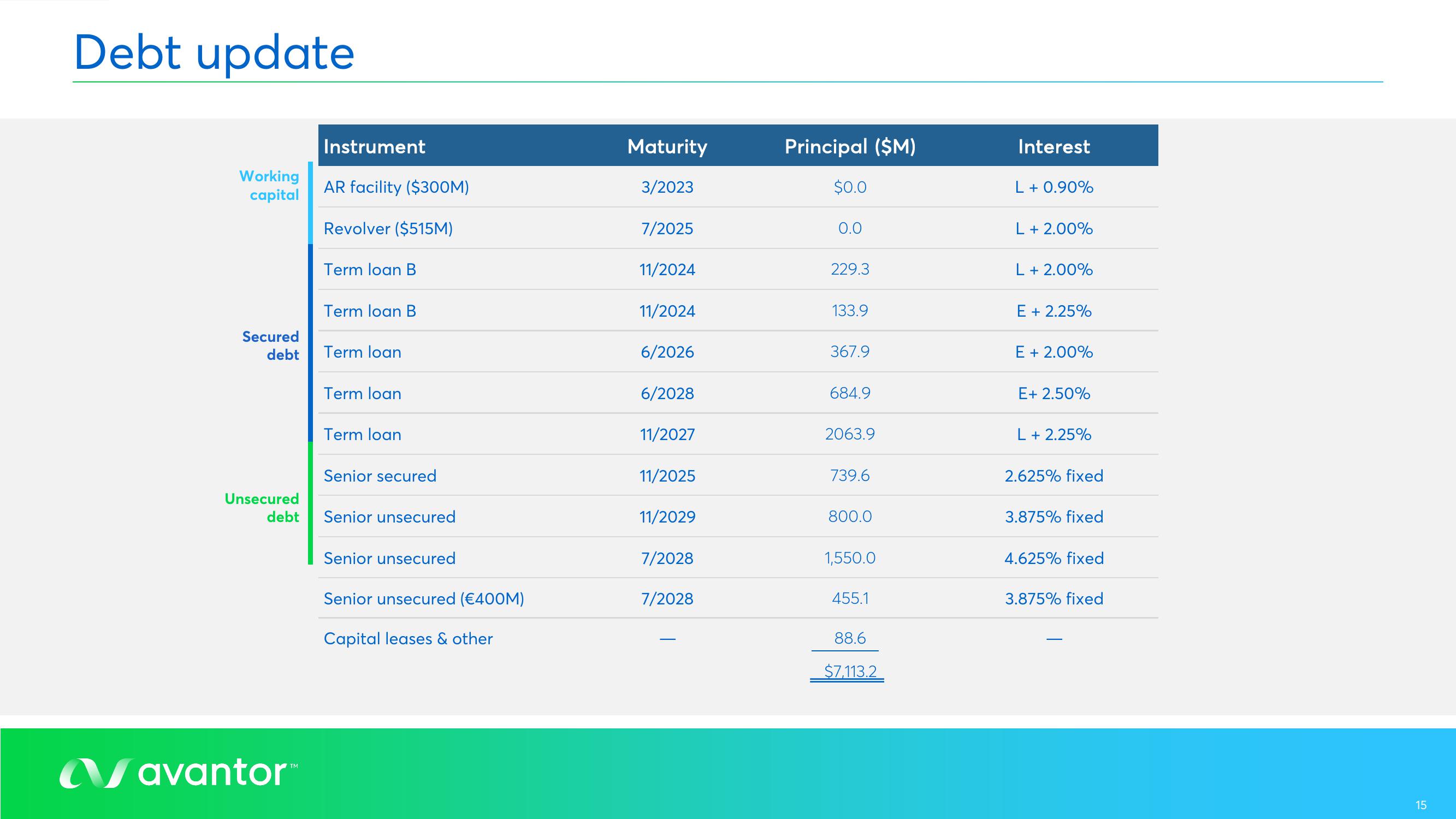Click the 'L + 2.25%' interest cell
The height and width of the screenshot is (819, 1456).
pyautogui.click(x=1054, y=435)
